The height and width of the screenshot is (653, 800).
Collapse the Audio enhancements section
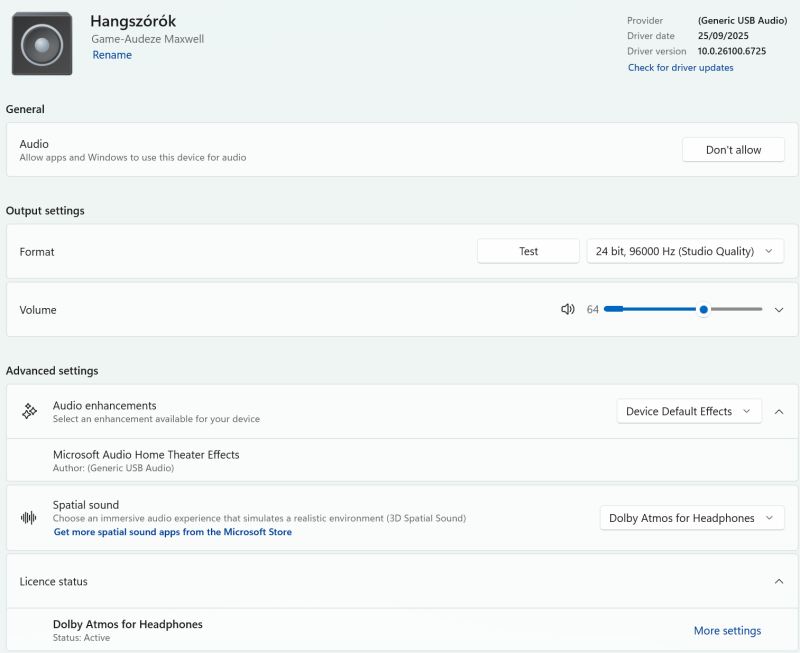coord(779,411)
